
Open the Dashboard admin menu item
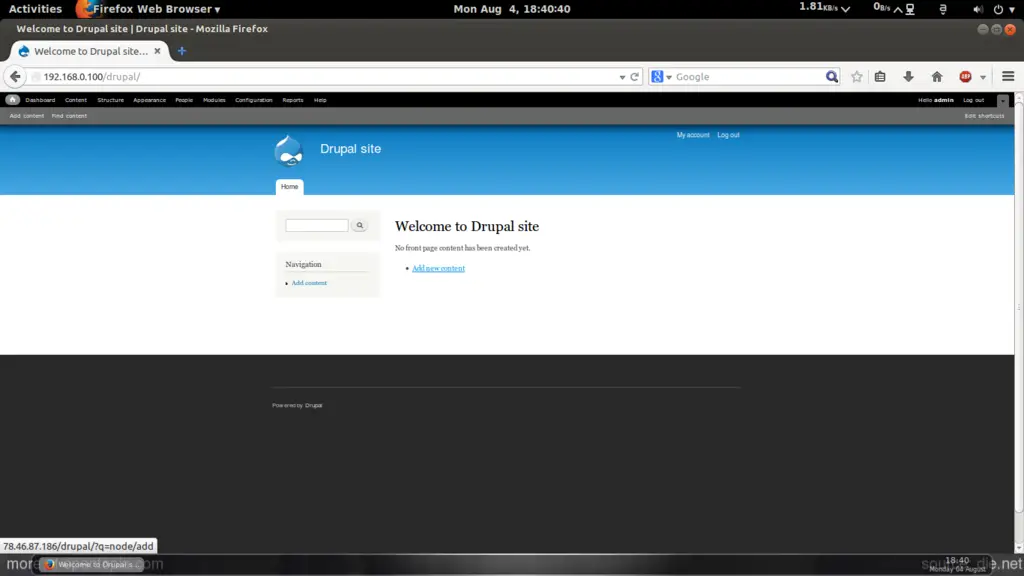pos(40,100)
